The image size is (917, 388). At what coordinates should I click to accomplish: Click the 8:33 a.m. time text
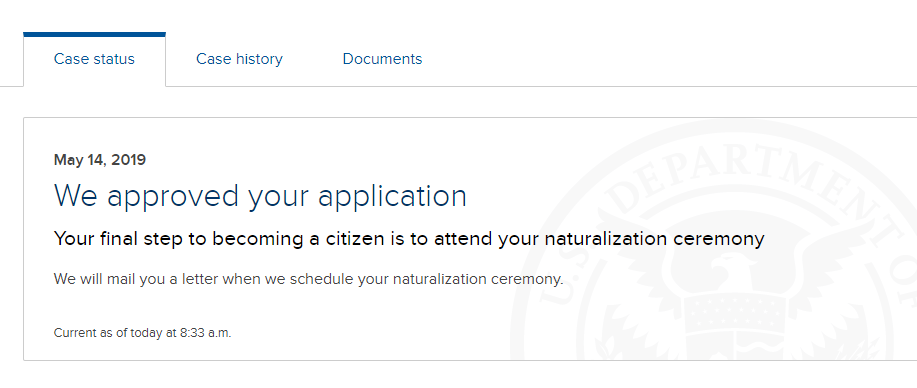tap(205, 334)
